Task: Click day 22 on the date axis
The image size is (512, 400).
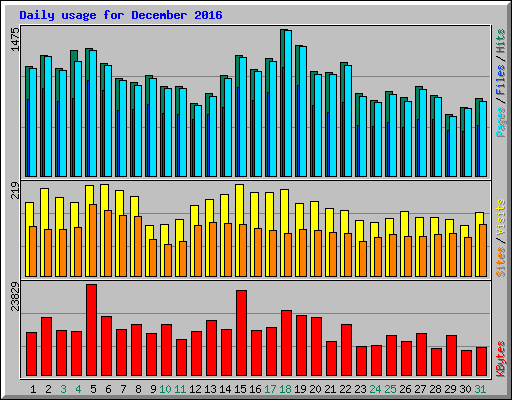Action: [345, 389]
